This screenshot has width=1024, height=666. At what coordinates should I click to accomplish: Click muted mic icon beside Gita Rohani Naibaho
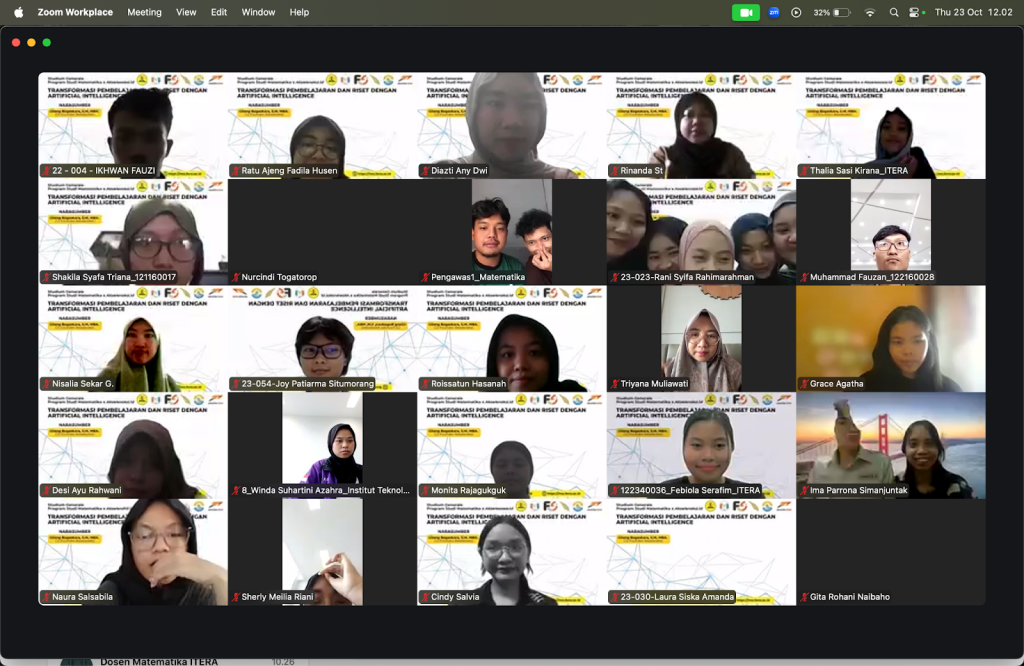coord(804,597)
